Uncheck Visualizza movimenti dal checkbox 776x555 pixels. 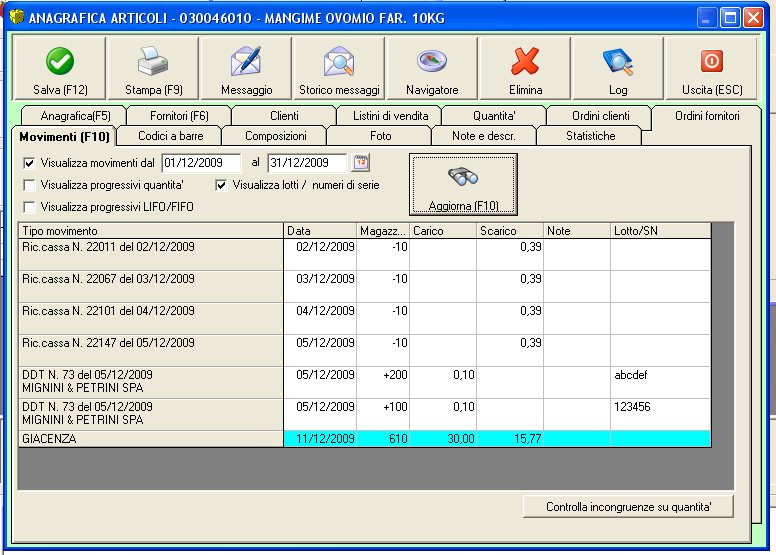click(29, 163)
